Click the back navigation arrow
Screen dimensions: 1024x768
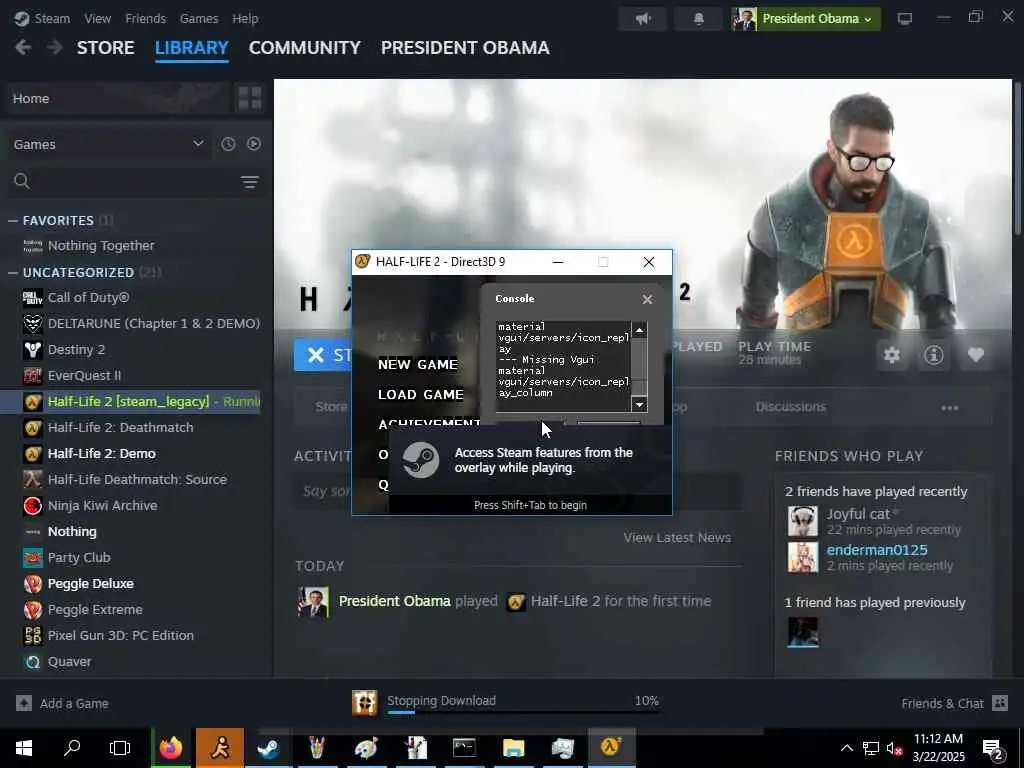[23, 47]
